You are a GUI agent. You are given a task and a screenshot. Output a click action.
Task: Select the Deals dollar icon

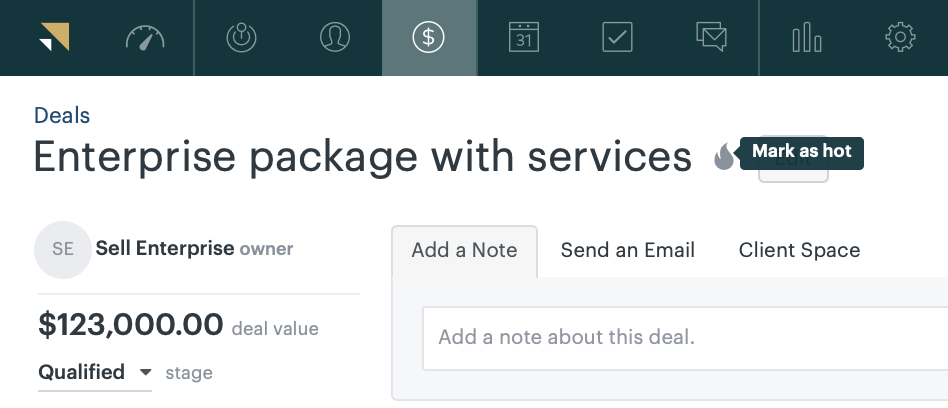[429, 37]
